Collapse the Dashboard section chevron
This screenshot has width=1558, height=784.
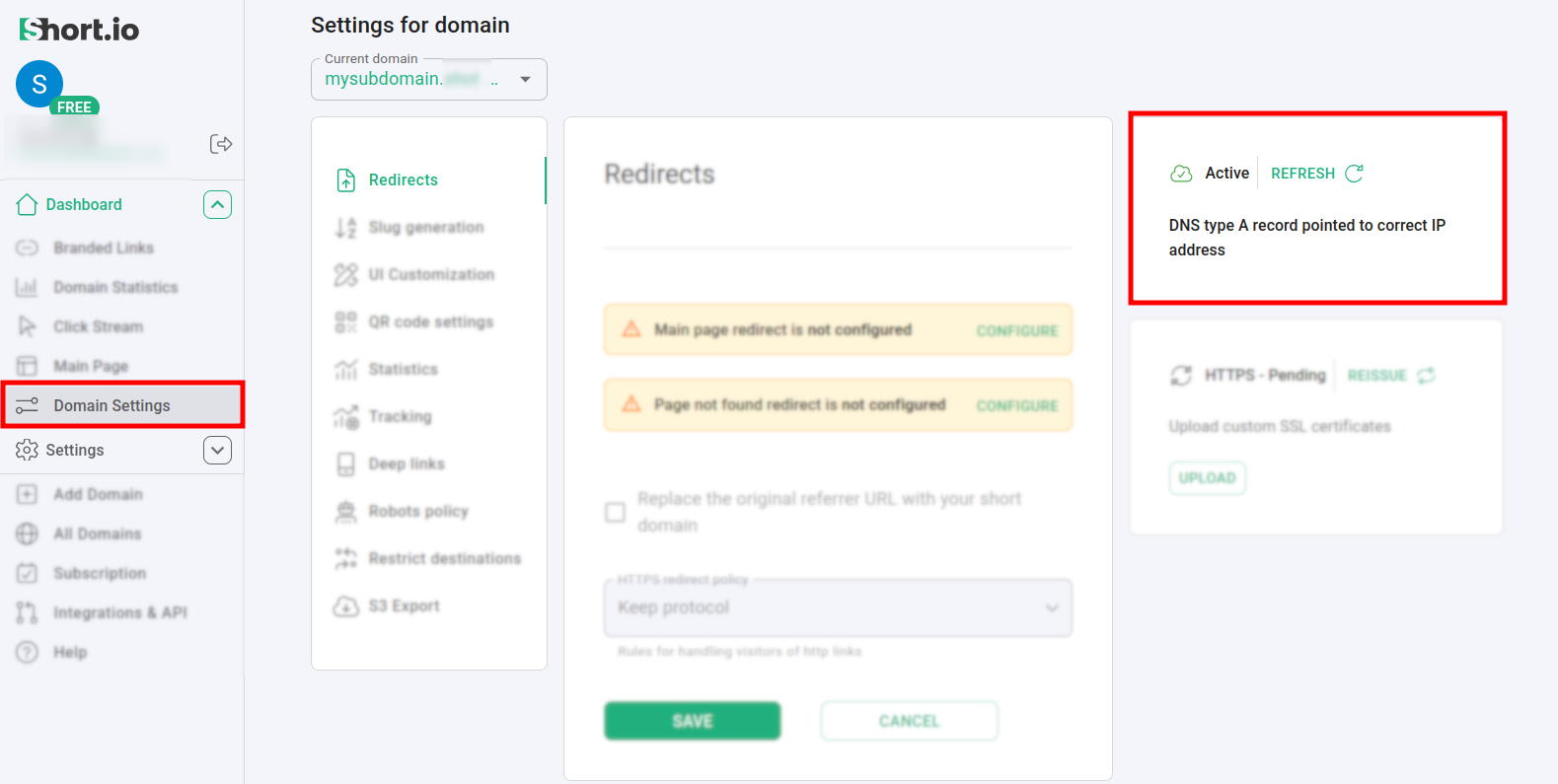pyautogui.click(x=217, y=204)
